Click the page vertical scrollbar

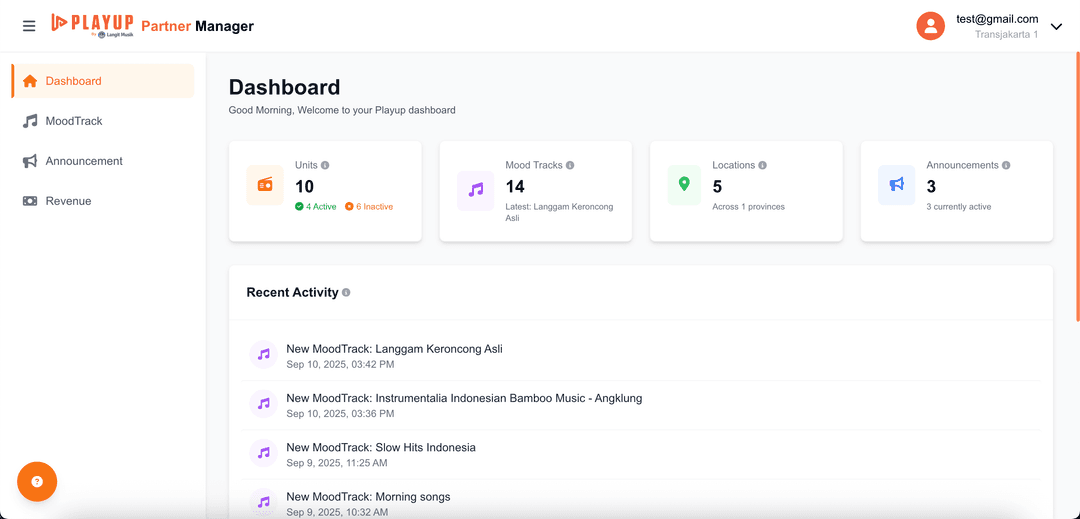coord(1077,186)
